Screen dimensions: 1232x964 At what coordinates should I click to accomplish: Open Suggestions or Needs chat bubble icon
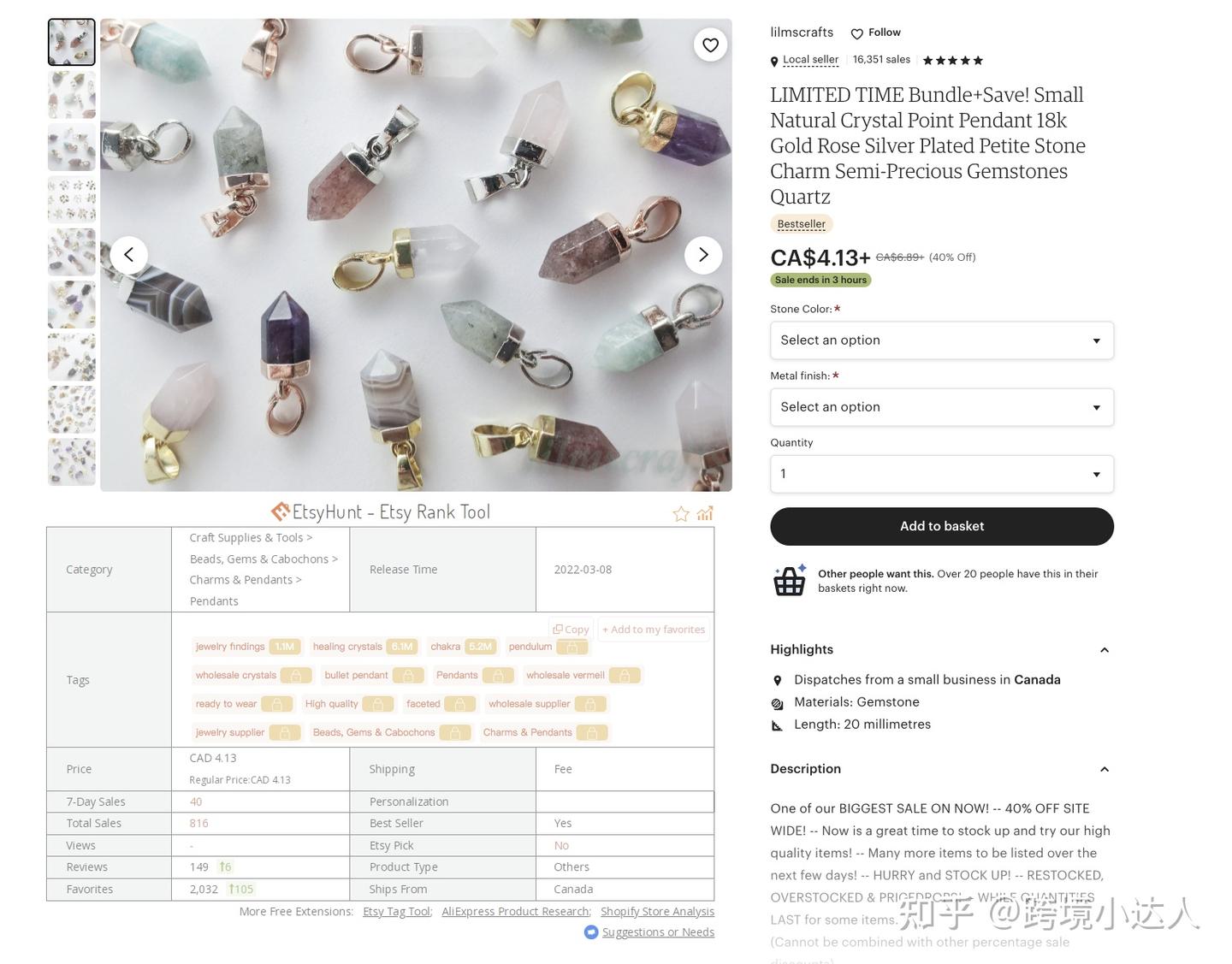click(591, 931)
